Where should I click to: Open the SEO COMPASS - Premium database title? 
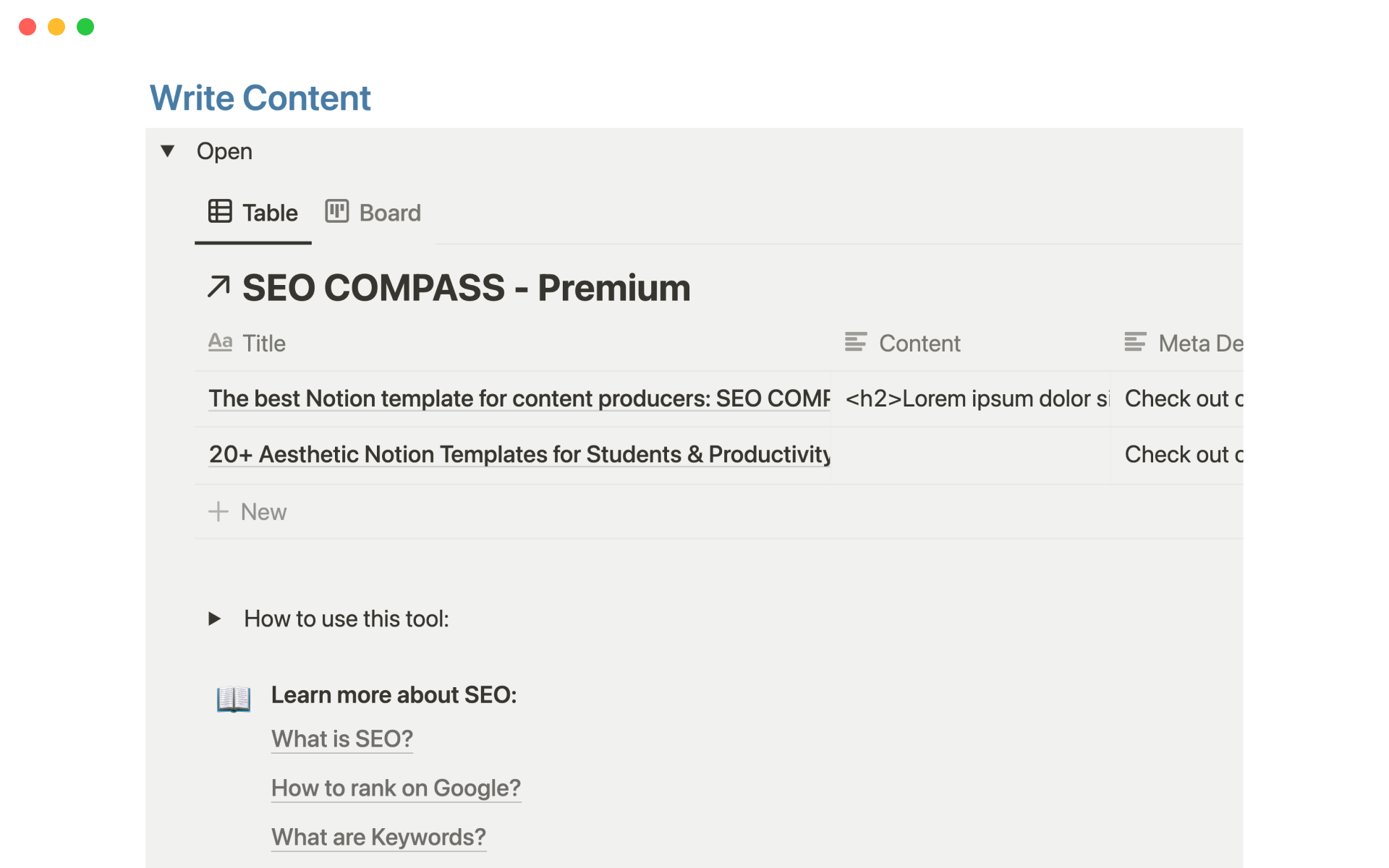[466, 288]
